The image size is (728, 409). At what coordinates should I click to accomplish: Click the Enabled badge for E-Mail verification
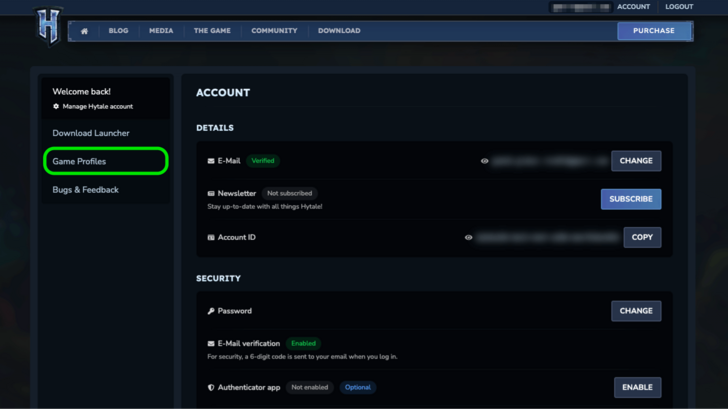pos(303,344)
